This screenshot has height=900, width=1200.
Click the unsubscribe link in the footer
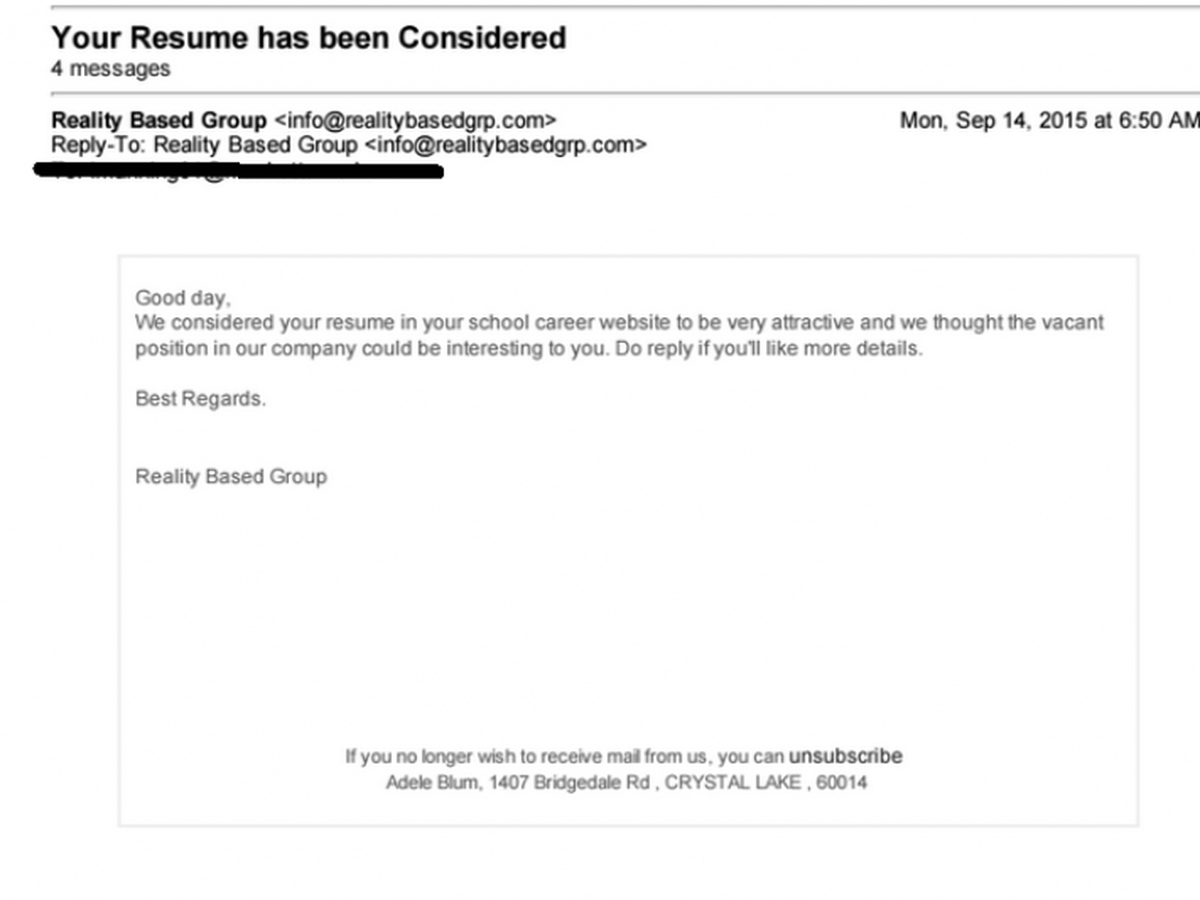coord(845,756)
